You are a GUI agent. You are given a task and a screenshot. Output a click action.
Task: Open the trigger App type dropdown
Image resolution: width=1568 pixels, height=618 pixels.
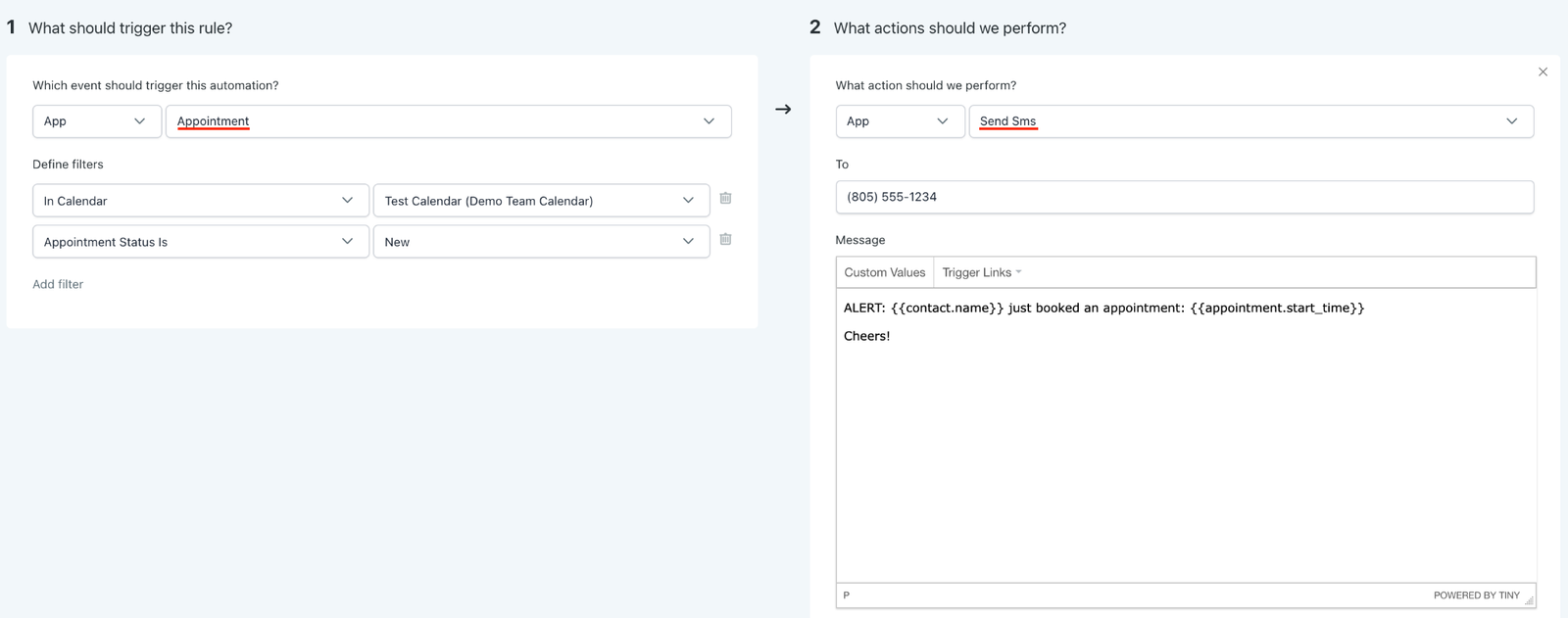[96, 121]
